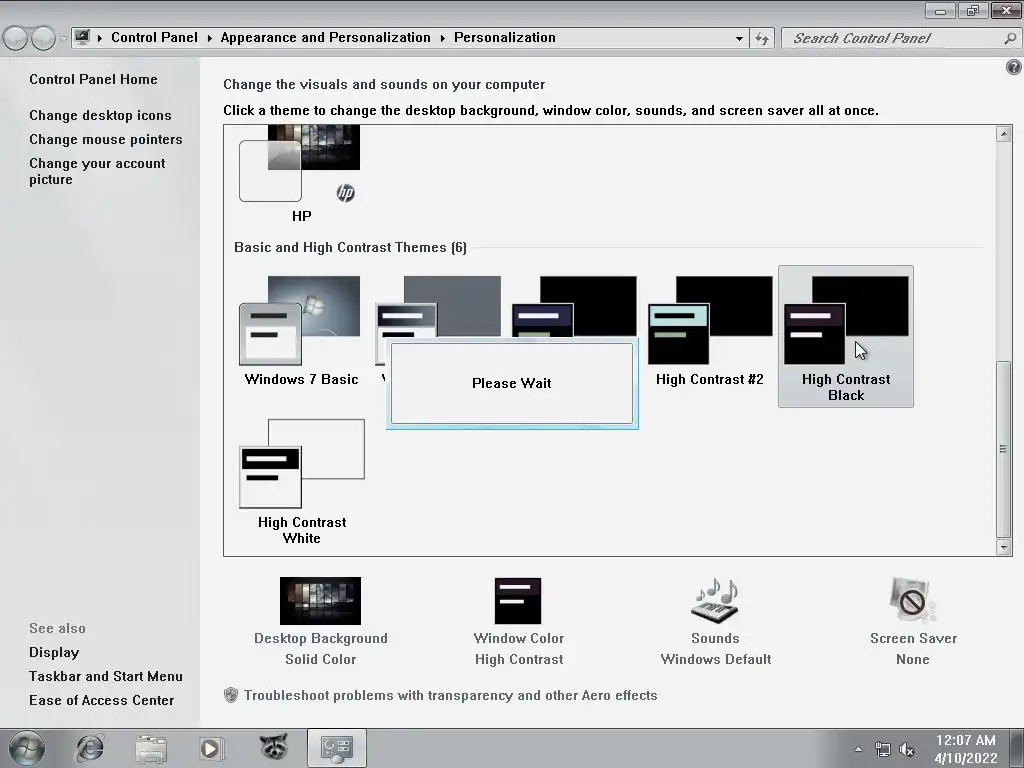Click the theme list scrollbar thumb
Image resolution: width=1024 pixels, height=768 pixels.
coord(1004,449)
